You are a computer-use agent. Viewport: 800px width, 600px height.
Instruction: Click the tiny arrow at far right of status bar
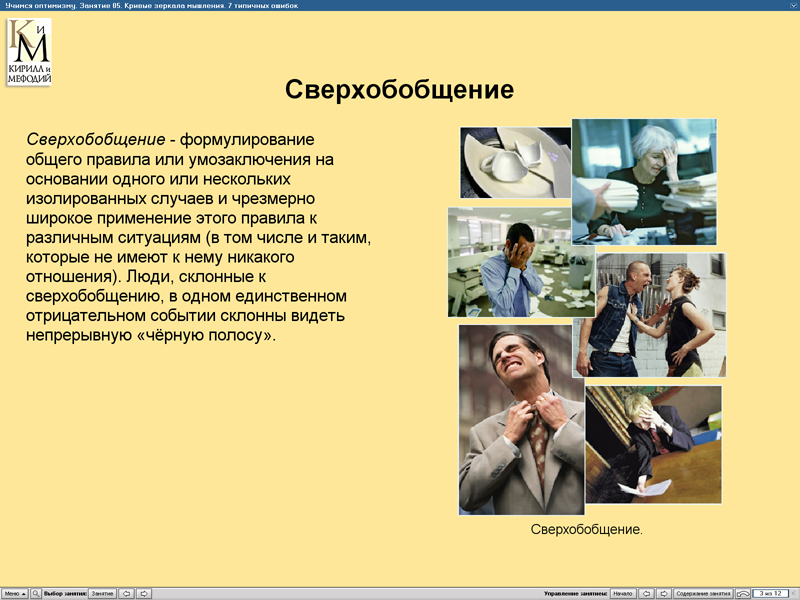pyautogui.click(x=796, y=593)
